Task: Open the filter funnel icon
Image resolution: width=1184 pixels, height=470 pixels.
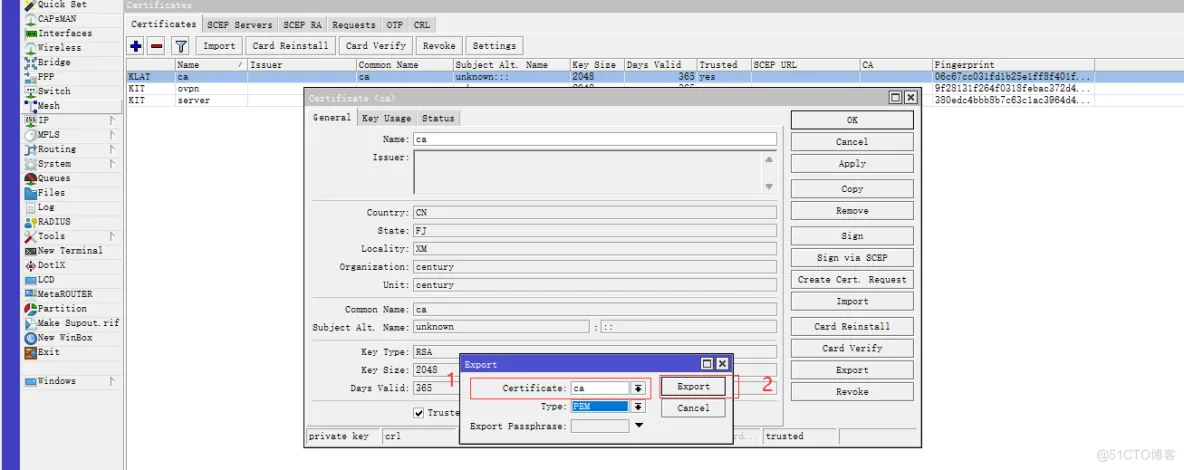Action: (x=180, y=46)
